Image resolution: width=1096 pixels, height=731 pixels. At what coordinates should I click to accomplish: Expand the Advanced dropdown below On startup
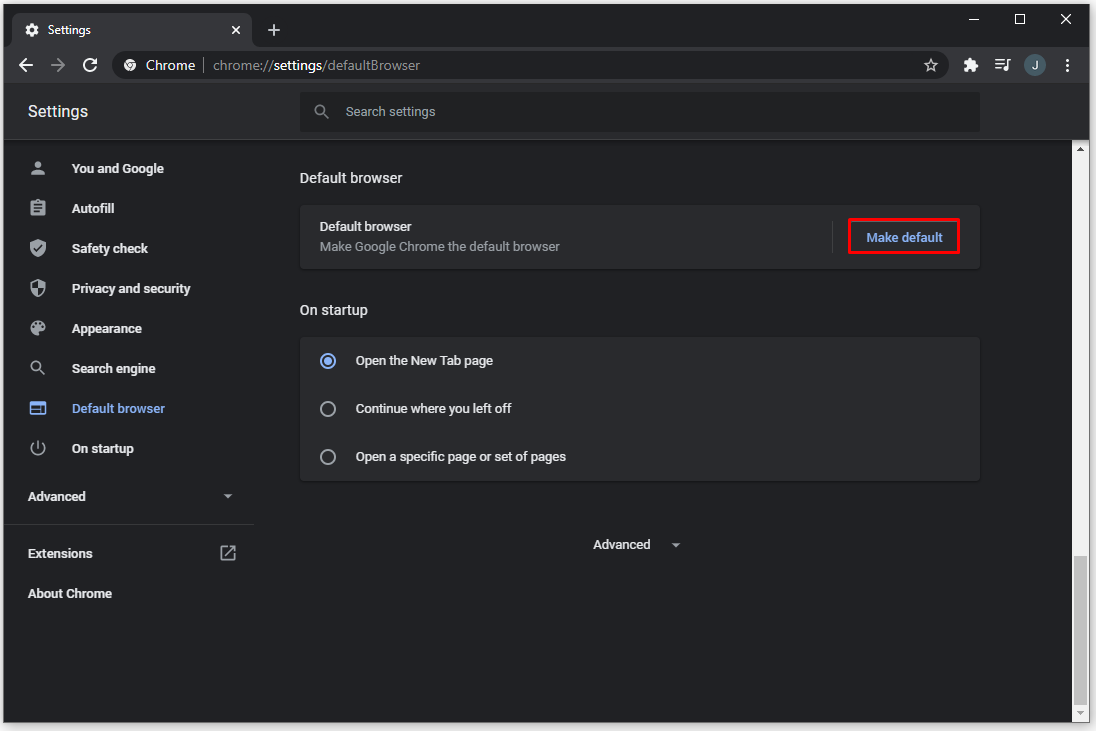tap(636, 545)
